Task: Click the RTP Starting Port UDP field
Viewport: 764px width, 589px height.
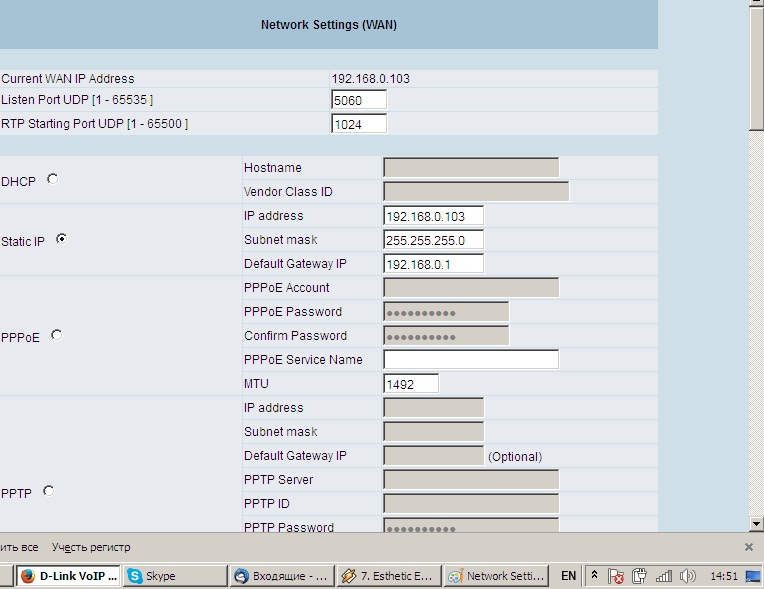Action: pyautogui.click(x=359, y=124)
